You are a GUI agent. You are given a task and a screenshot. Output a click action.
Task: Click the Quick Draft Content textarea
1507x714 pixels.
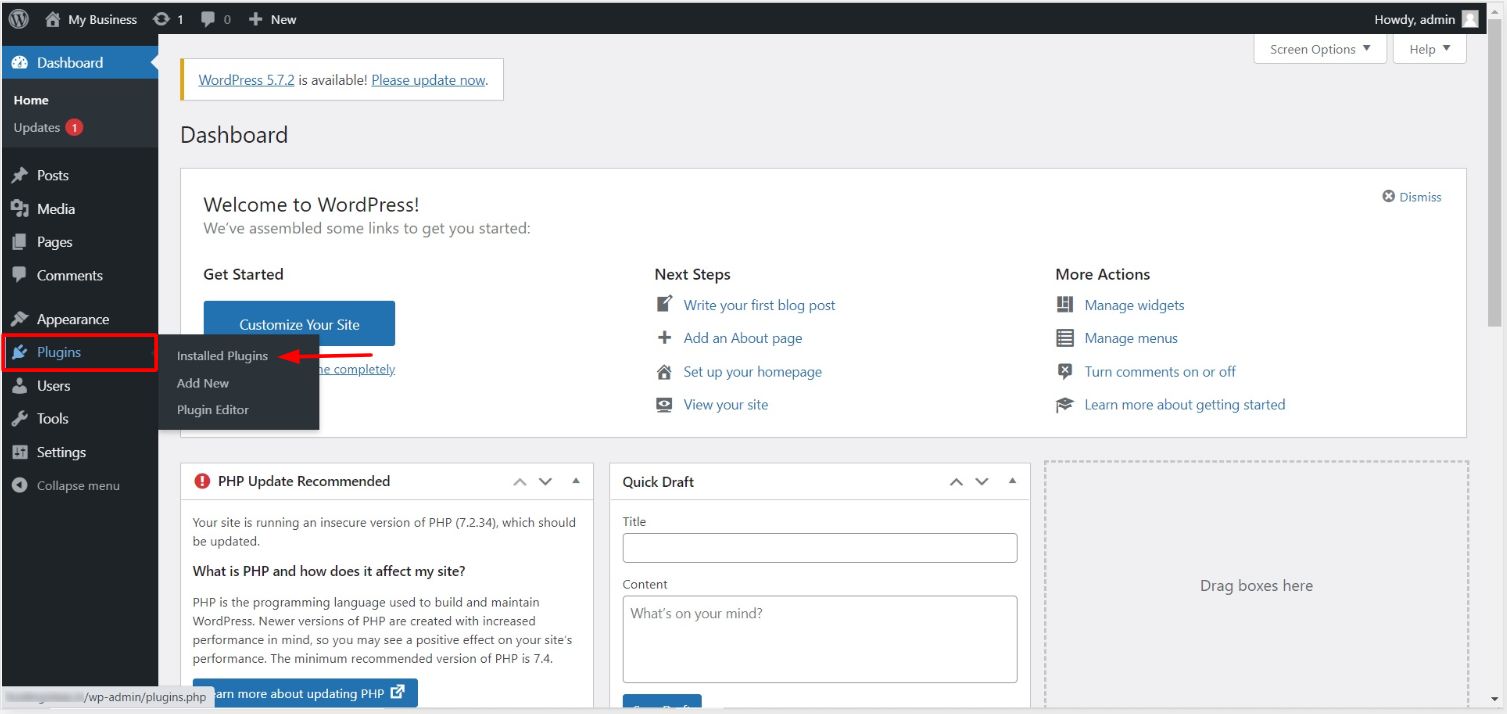pos(820,639)
